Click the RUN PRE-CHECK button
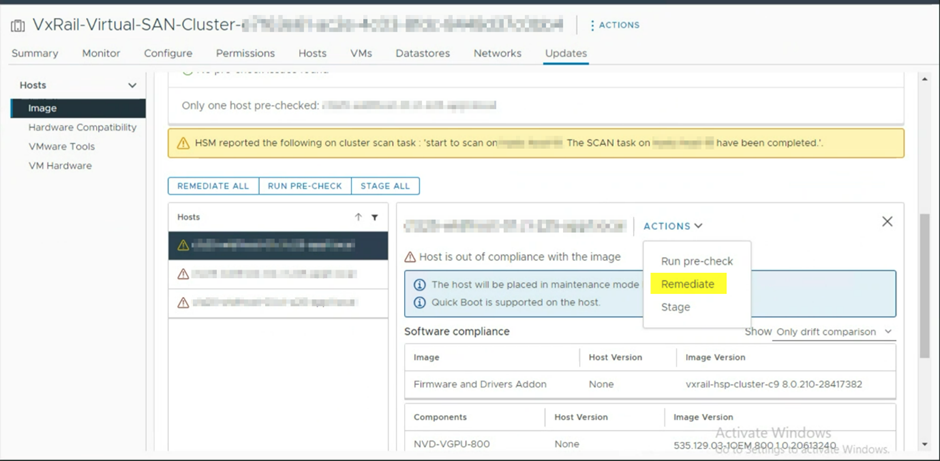 (305, 186)
